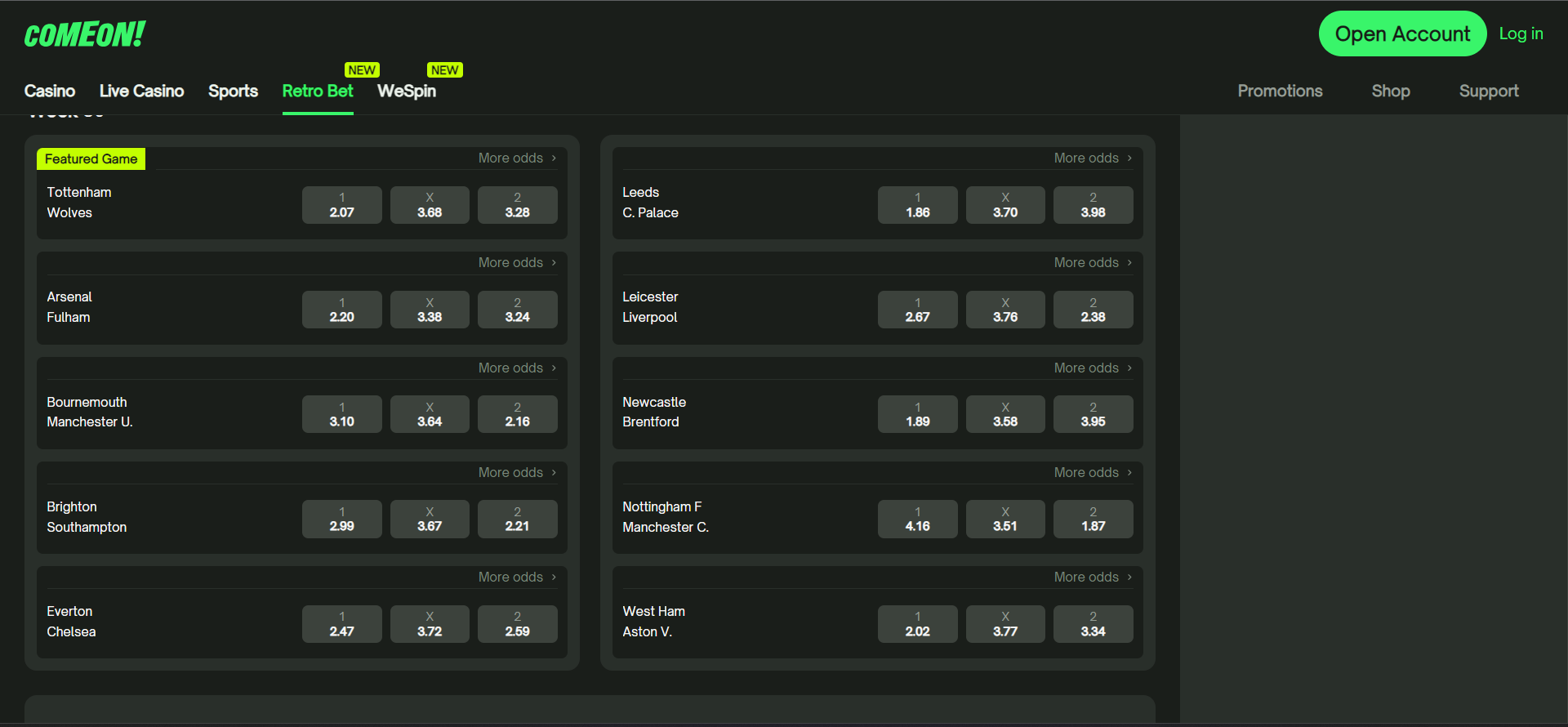Pick Fulham win at 3.24
1568x727 pixels.
[518, 310]
